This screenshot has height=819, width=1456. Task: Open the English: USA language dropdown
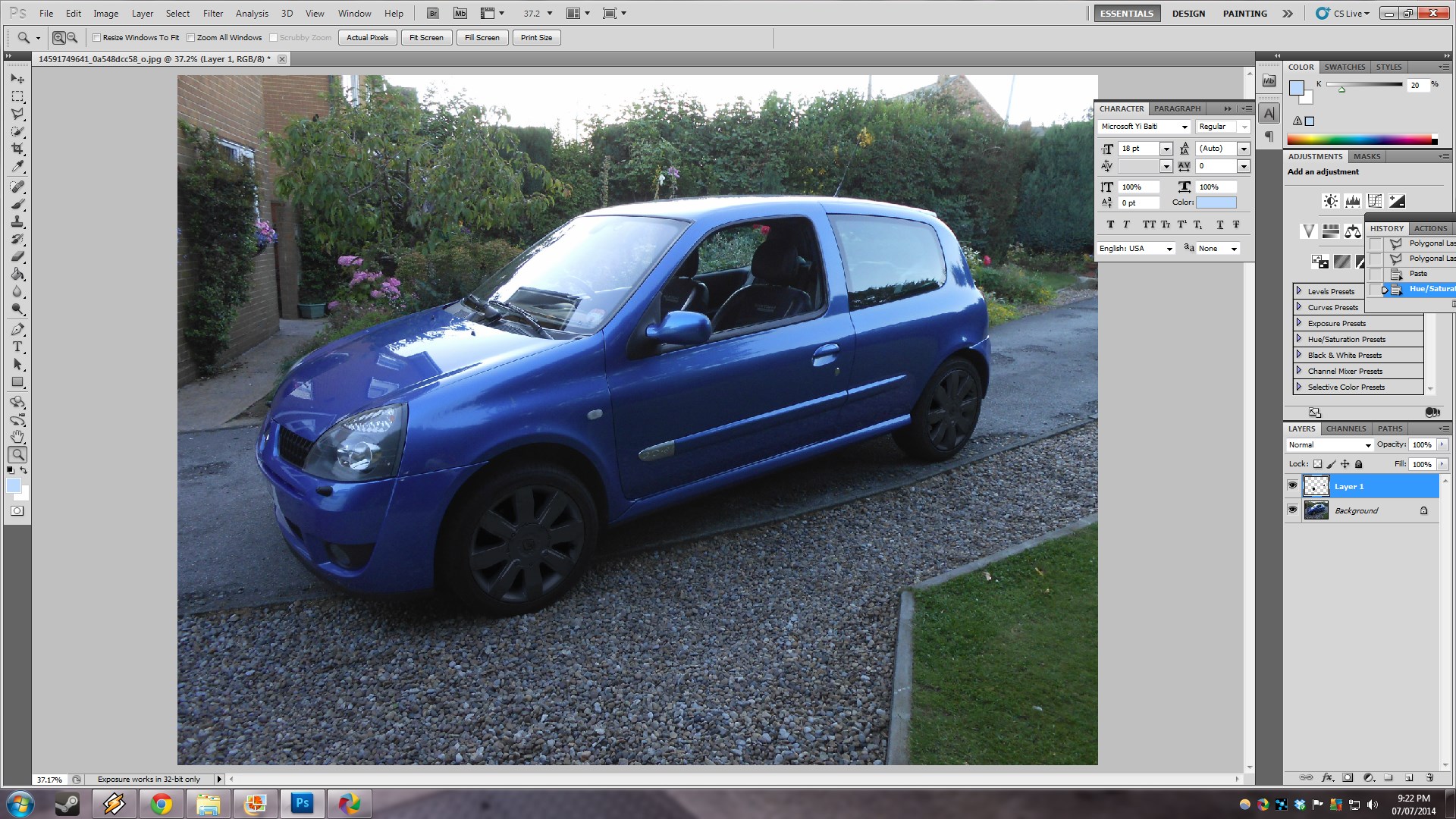click(1136, 249)
